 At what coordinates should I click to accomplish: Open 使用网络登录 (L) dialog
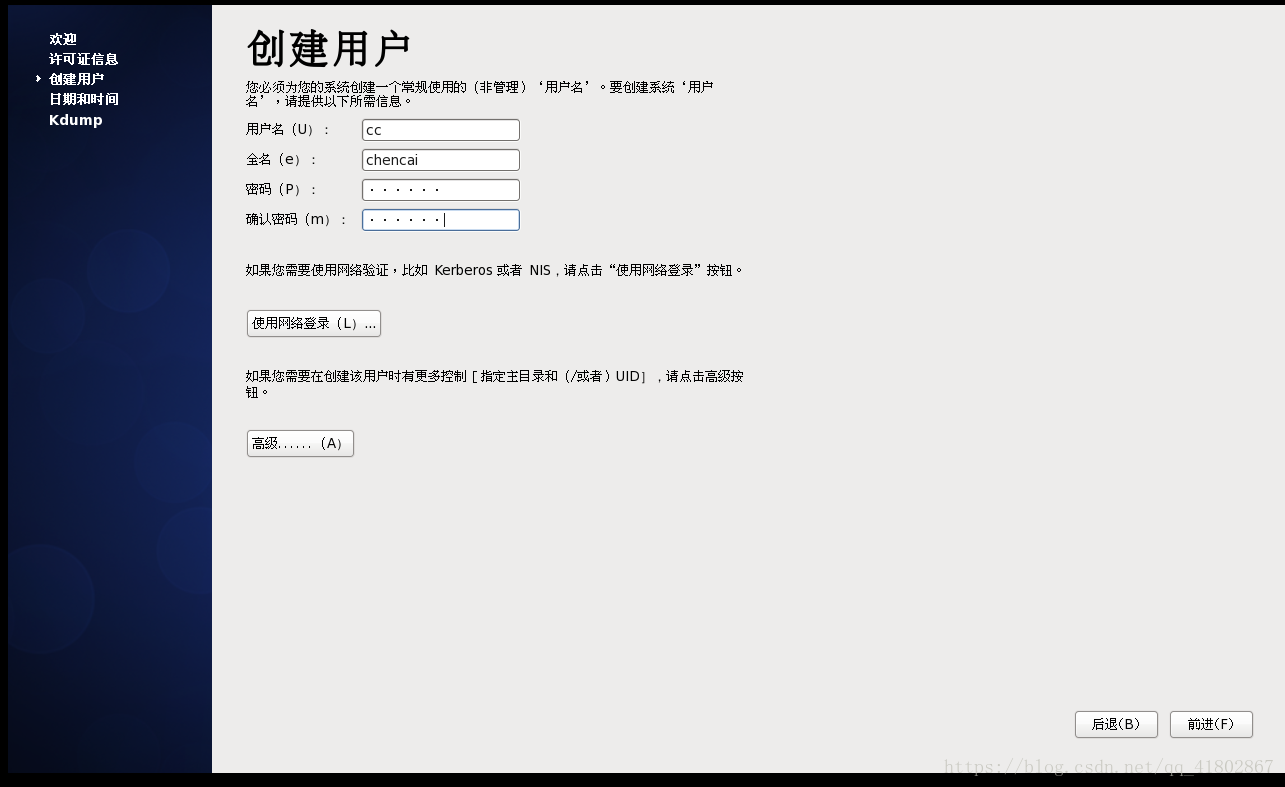point(314,323)
